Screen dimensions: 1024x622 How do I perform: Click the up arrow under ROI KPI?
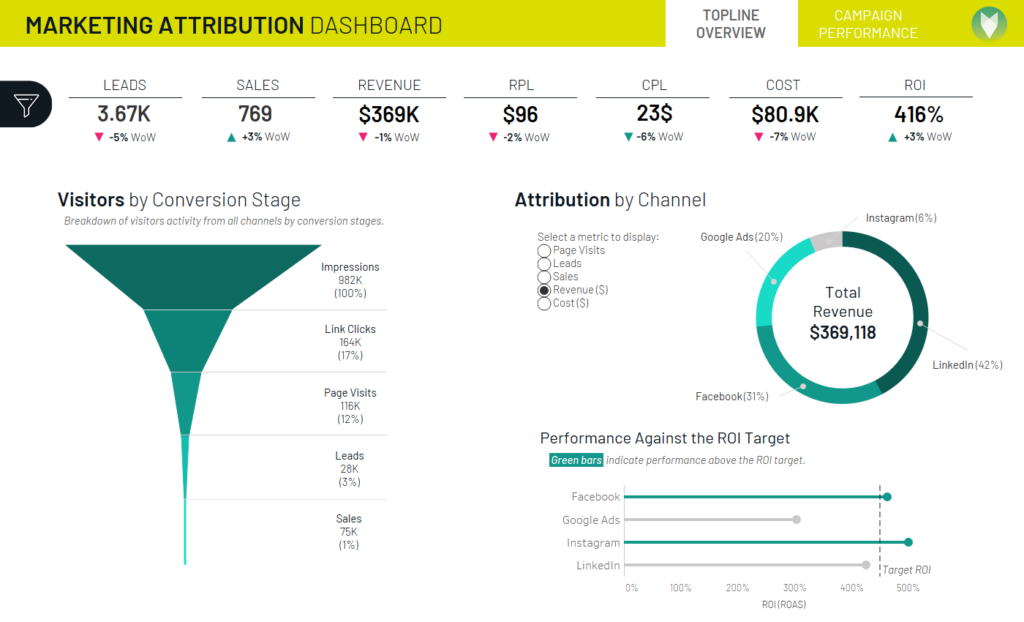893,137
